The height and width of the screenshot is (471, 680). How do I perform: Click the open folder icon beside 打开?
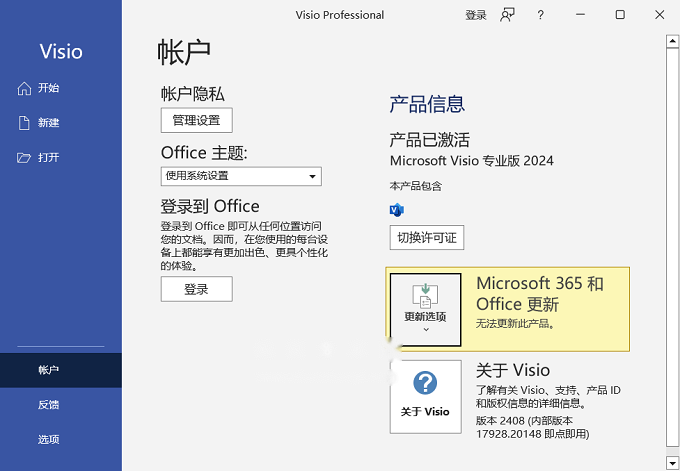[x=24, y=157]
